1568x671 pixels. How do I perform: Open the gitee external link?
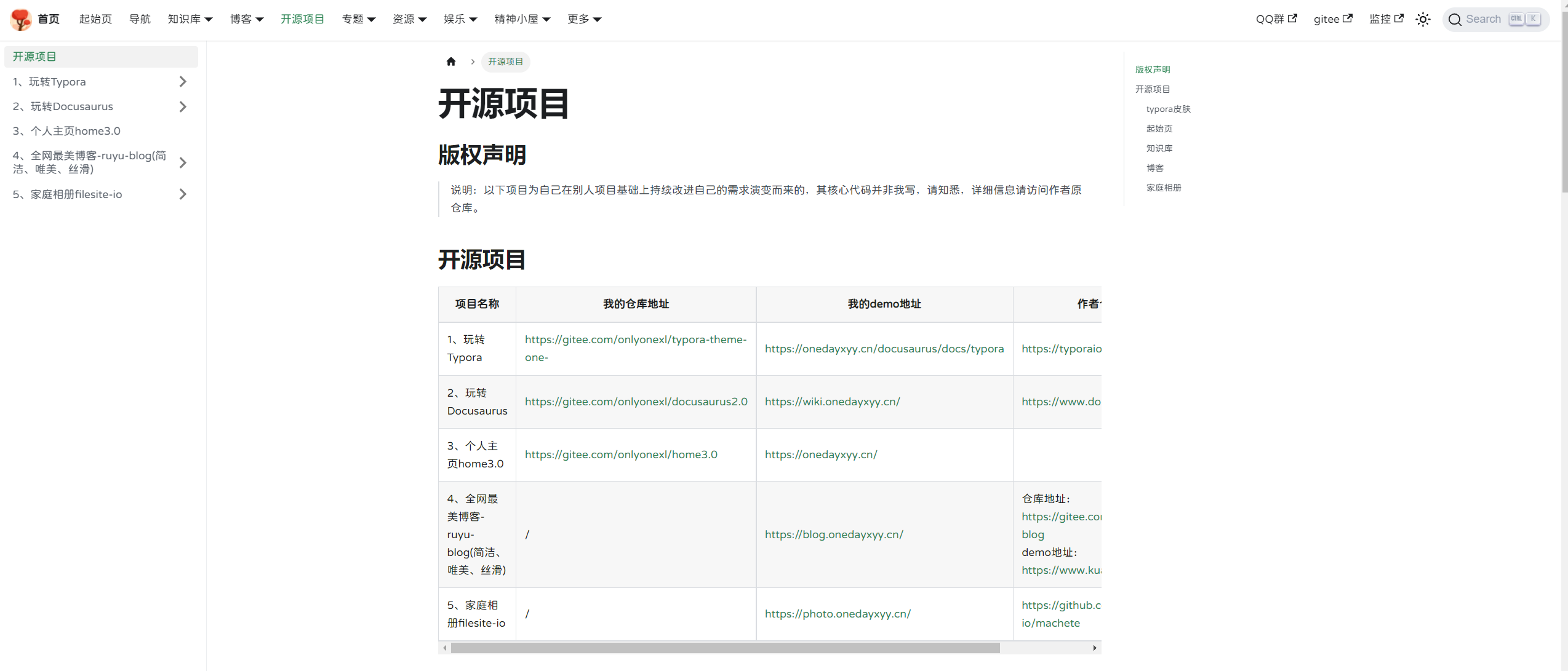pyautogui.click(x=1333, y=19)
